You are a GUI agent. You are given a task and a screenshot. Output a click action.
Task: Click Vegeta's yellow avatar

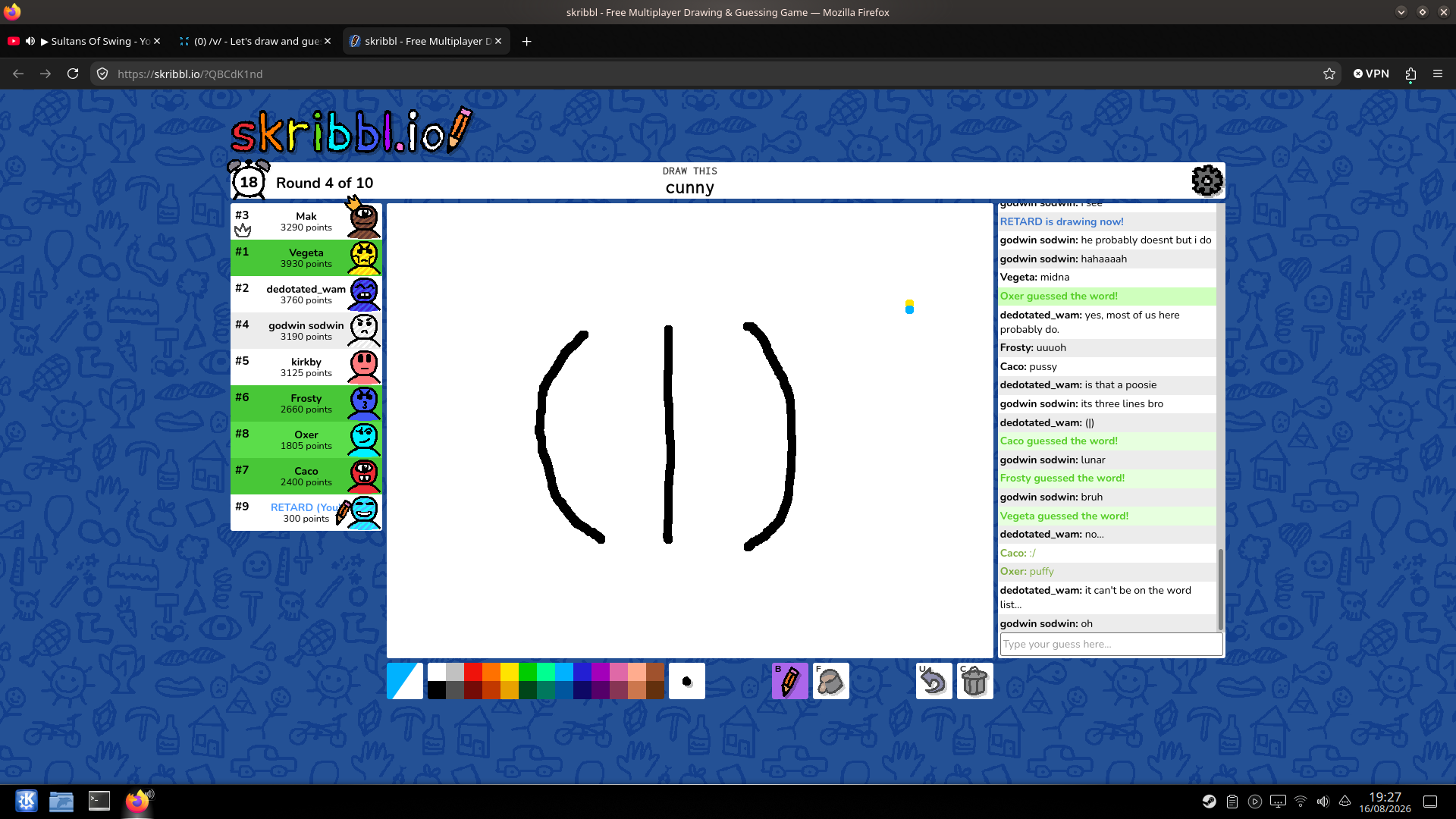[364, 257]
